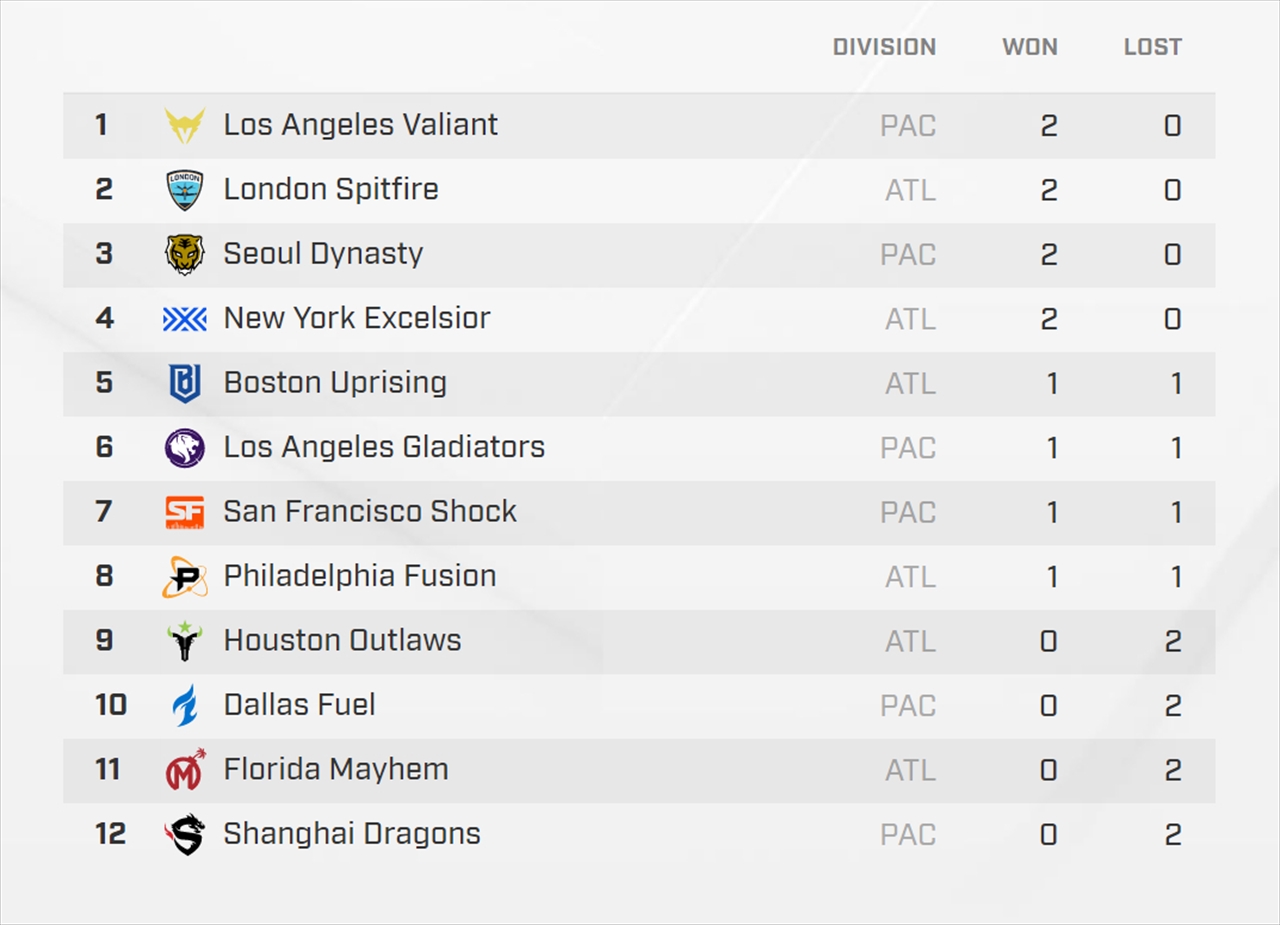This screenshot has height=925, width=1280.
Task: Select the Florida Mayhem team name
Action: [x=336, y=770]
